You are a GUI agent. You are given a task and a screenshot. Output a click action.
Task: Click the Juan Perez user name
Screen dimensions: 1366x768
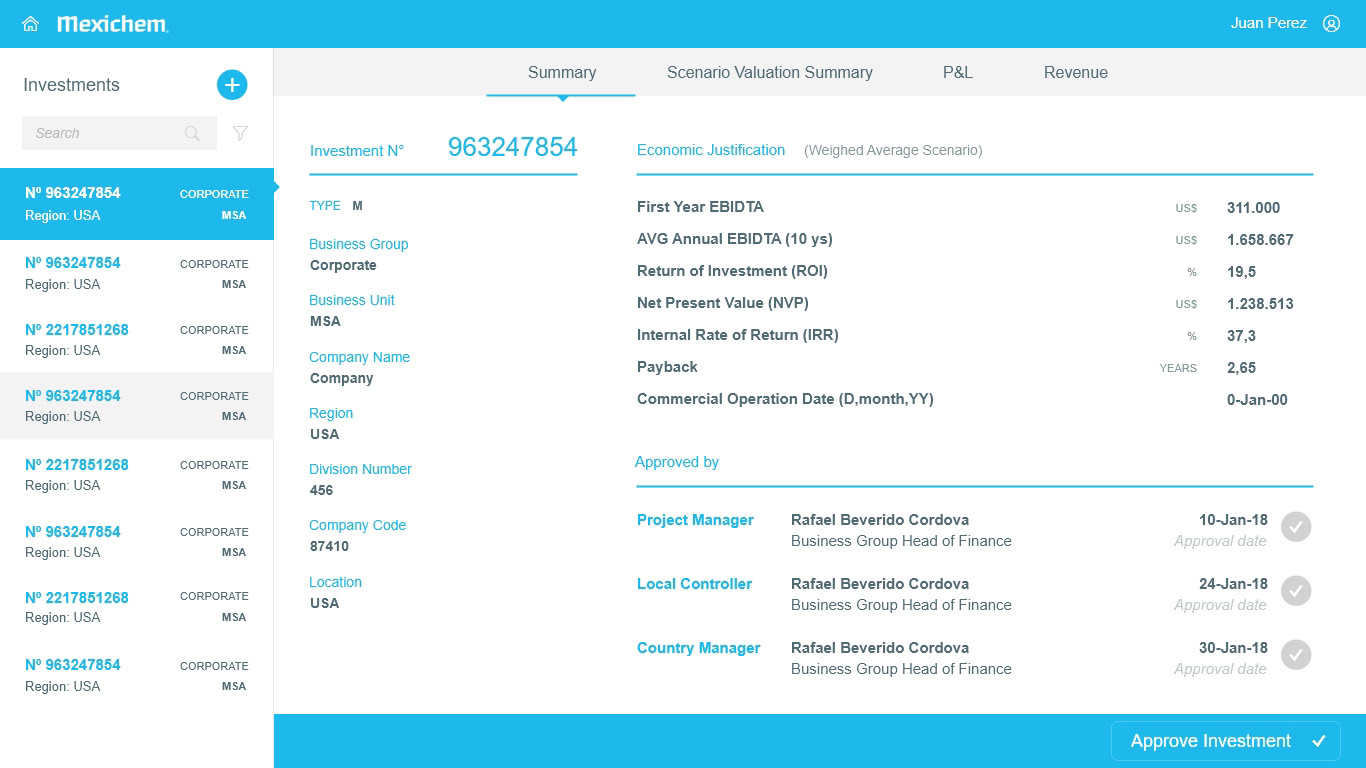1269,23
